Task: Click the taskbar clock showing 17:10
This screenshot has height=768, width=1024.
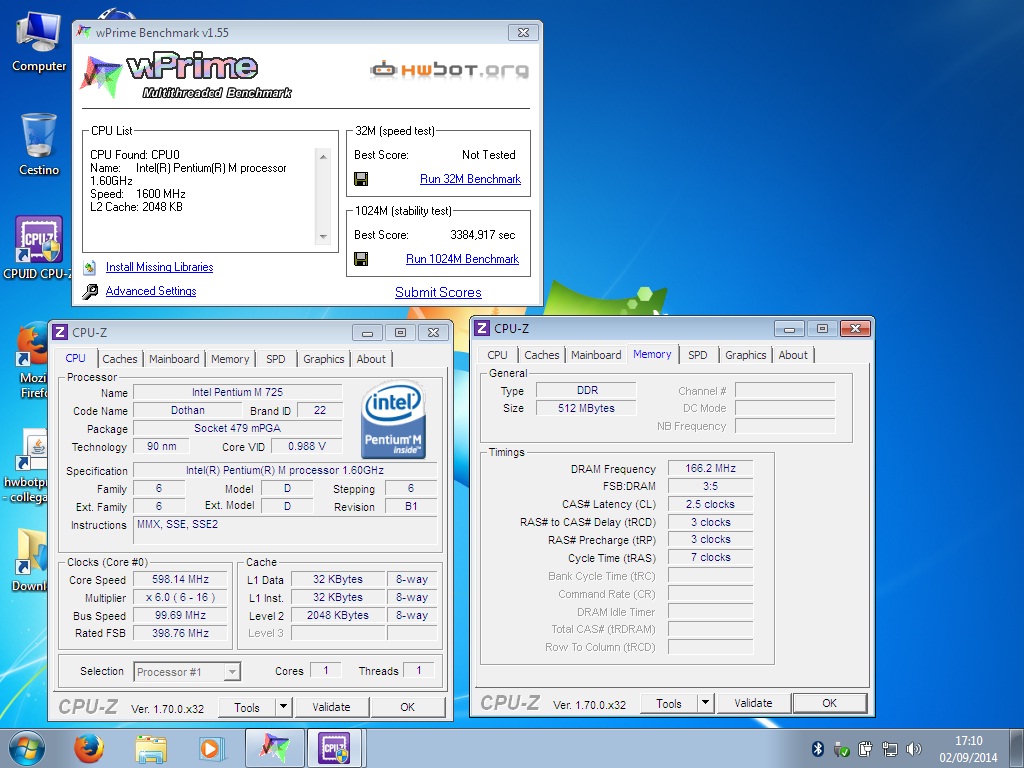Action: tap(968, 749)
